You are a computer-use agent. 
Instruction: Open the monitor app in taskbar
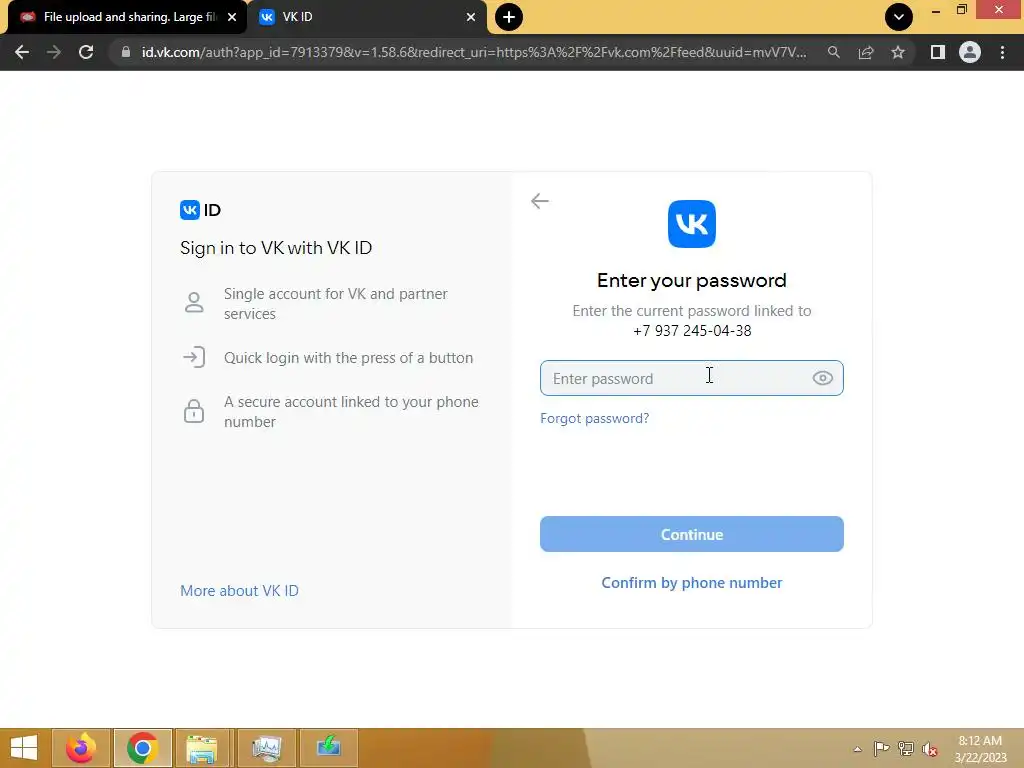pos(266,748)
